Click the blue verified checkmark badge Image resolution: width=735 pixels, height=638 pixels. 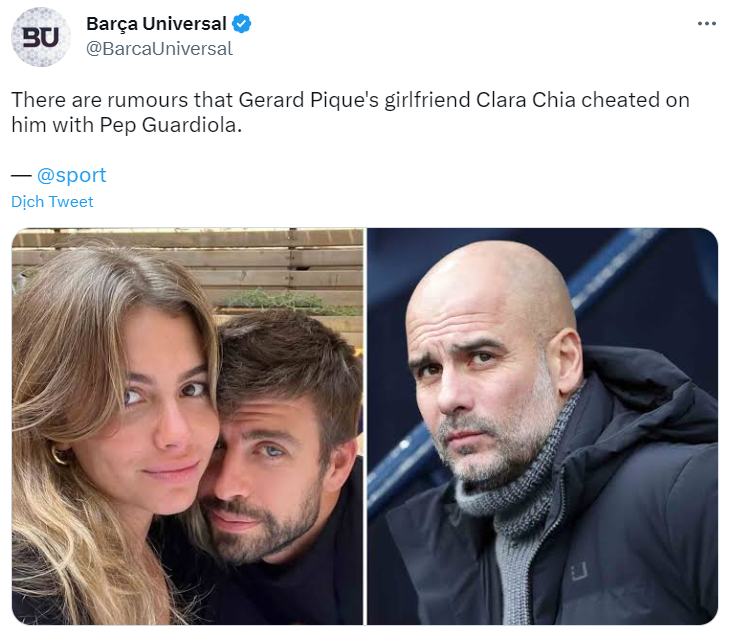242,24
